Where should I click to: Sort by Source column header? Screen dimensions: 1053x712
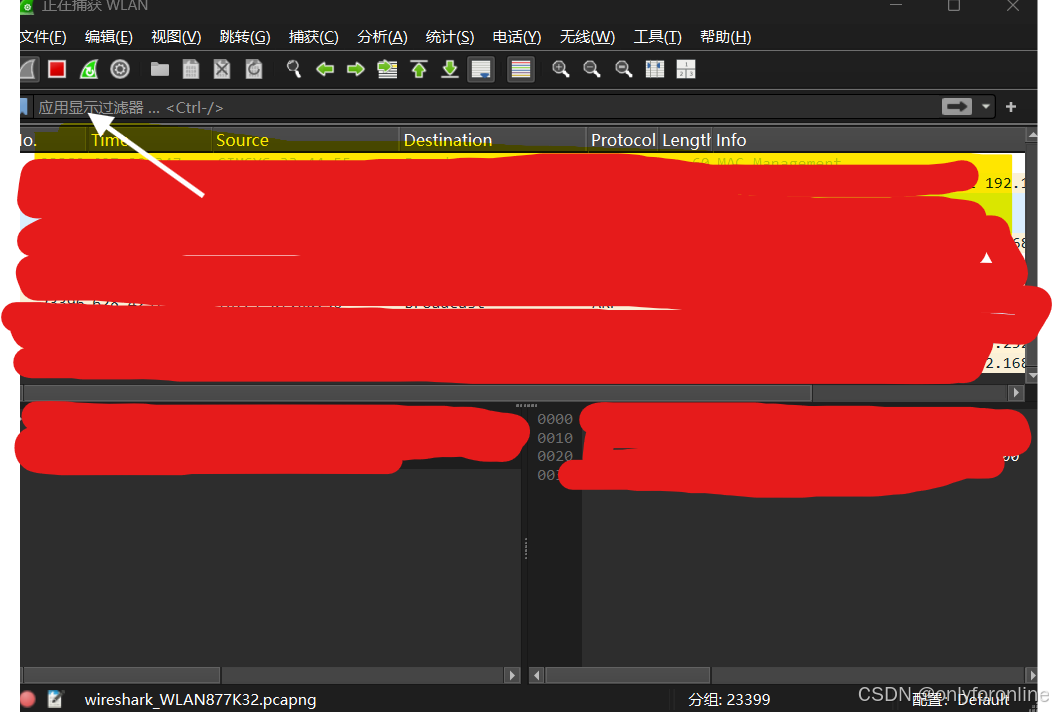[305, 140]
